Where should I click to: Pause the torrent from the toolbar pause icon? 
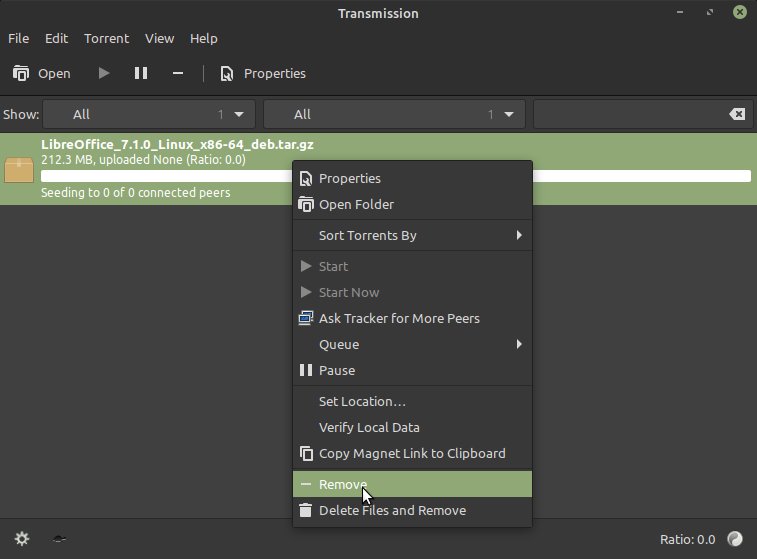141,73
